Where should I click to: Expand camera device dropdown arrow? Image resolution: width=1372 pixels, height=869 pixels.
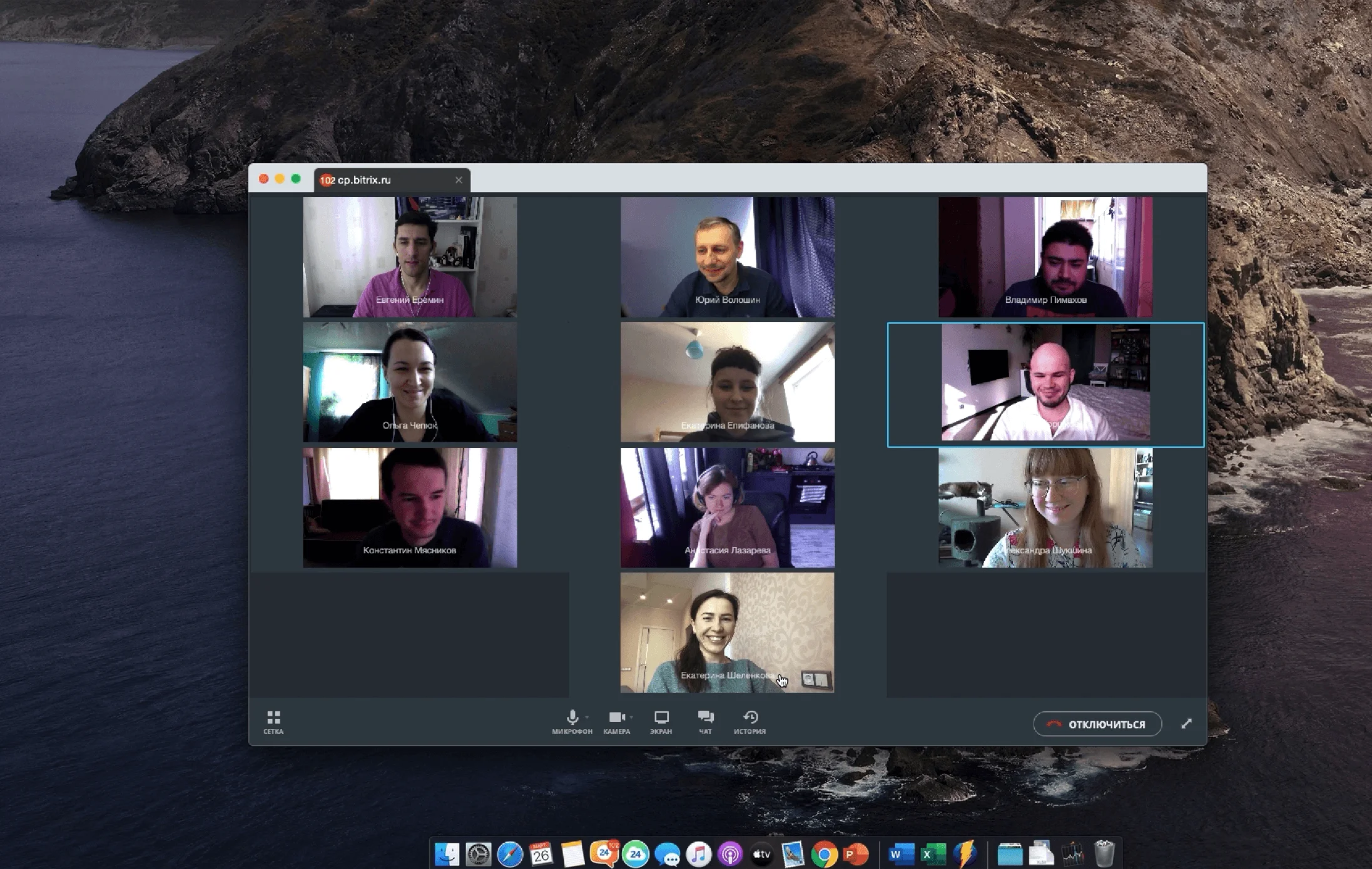pyautogui.click(x=631, y=718)
